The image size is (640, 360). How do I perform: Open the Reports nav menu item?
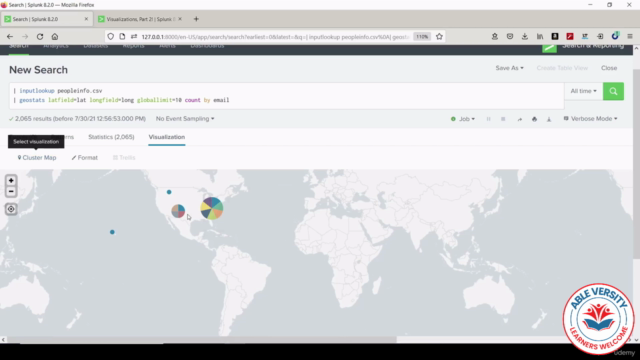coord(133,46)
